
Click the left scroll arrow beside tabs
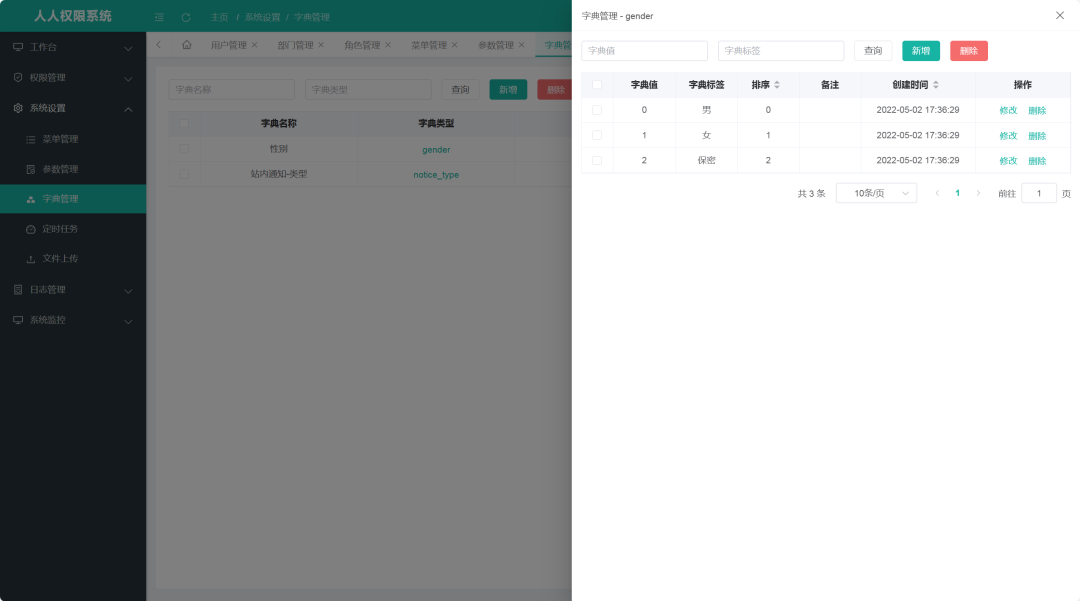click(x=157, y=44)
